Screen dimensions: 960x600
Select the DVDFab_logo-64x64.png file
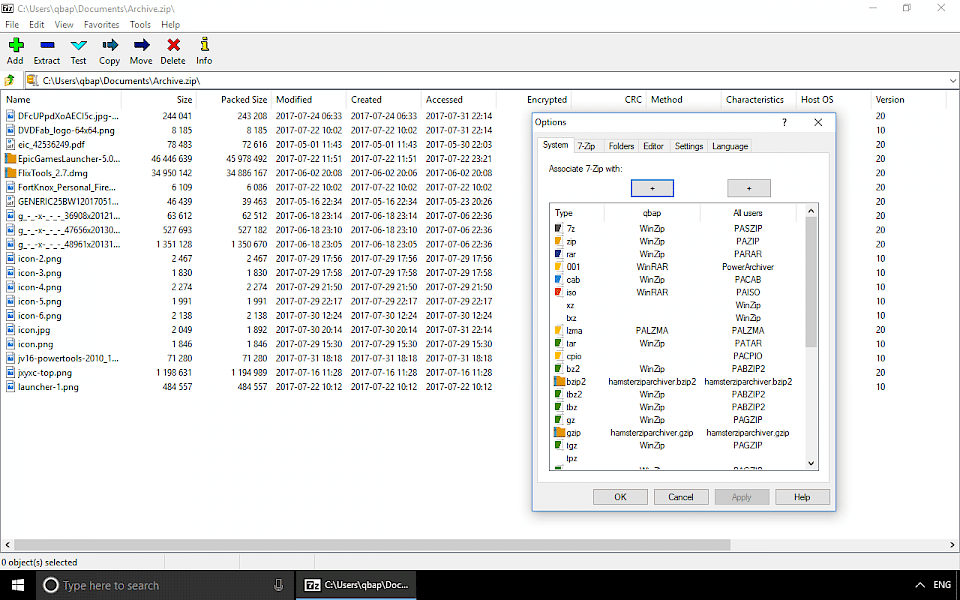point(66,130)
